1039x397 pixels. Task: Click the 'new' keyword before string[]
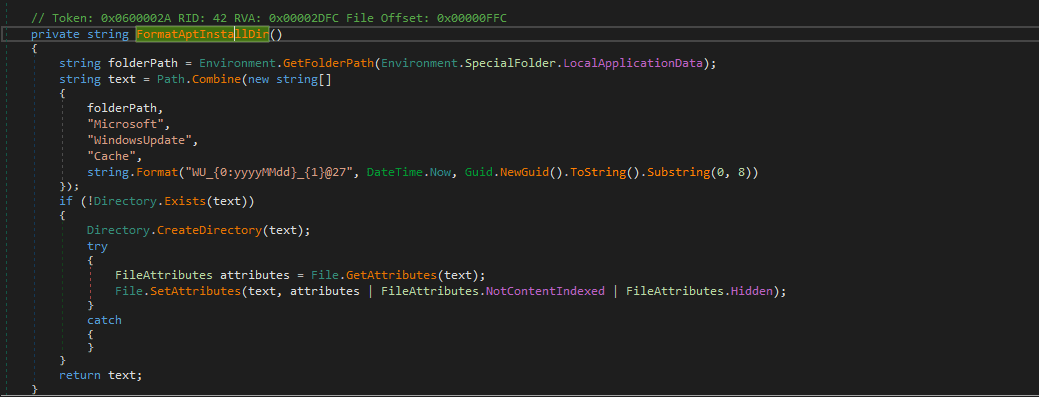pyautogui.click(x=258, y=79)
